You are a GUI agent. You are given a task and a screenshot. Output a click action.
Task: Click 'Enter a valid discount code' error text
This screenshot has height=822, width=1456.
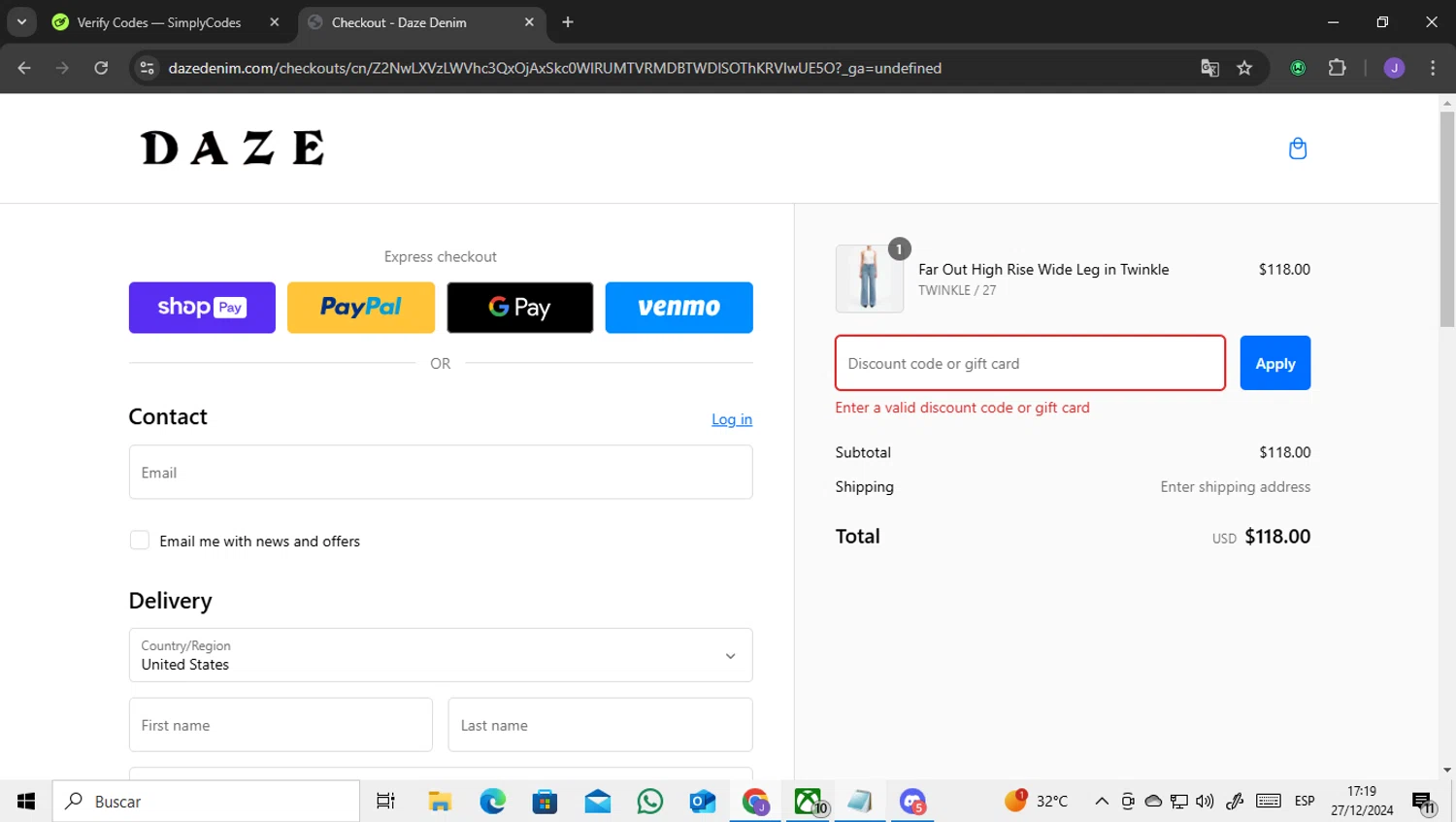pyautogui.click(x=962, y=408)
